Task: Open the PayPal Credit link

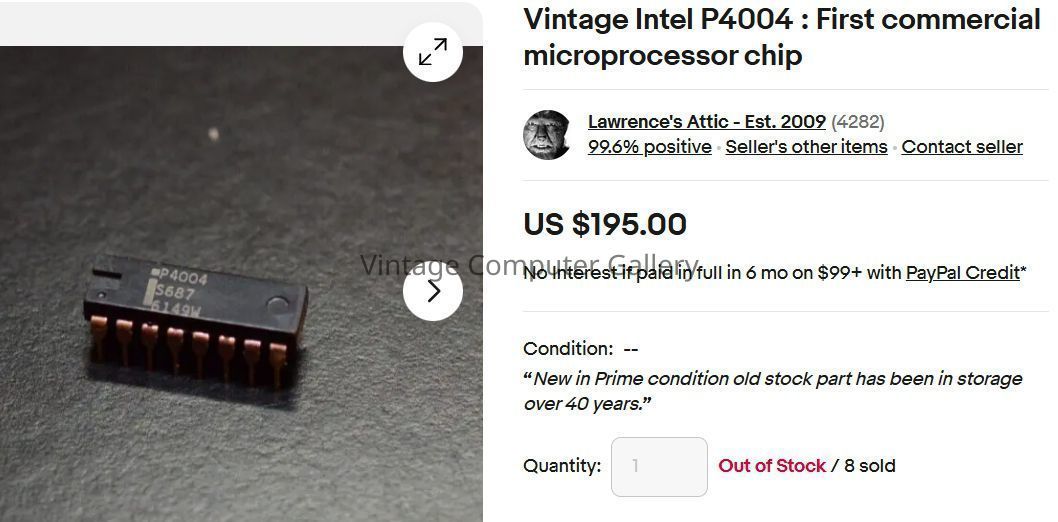Action: 962,272
